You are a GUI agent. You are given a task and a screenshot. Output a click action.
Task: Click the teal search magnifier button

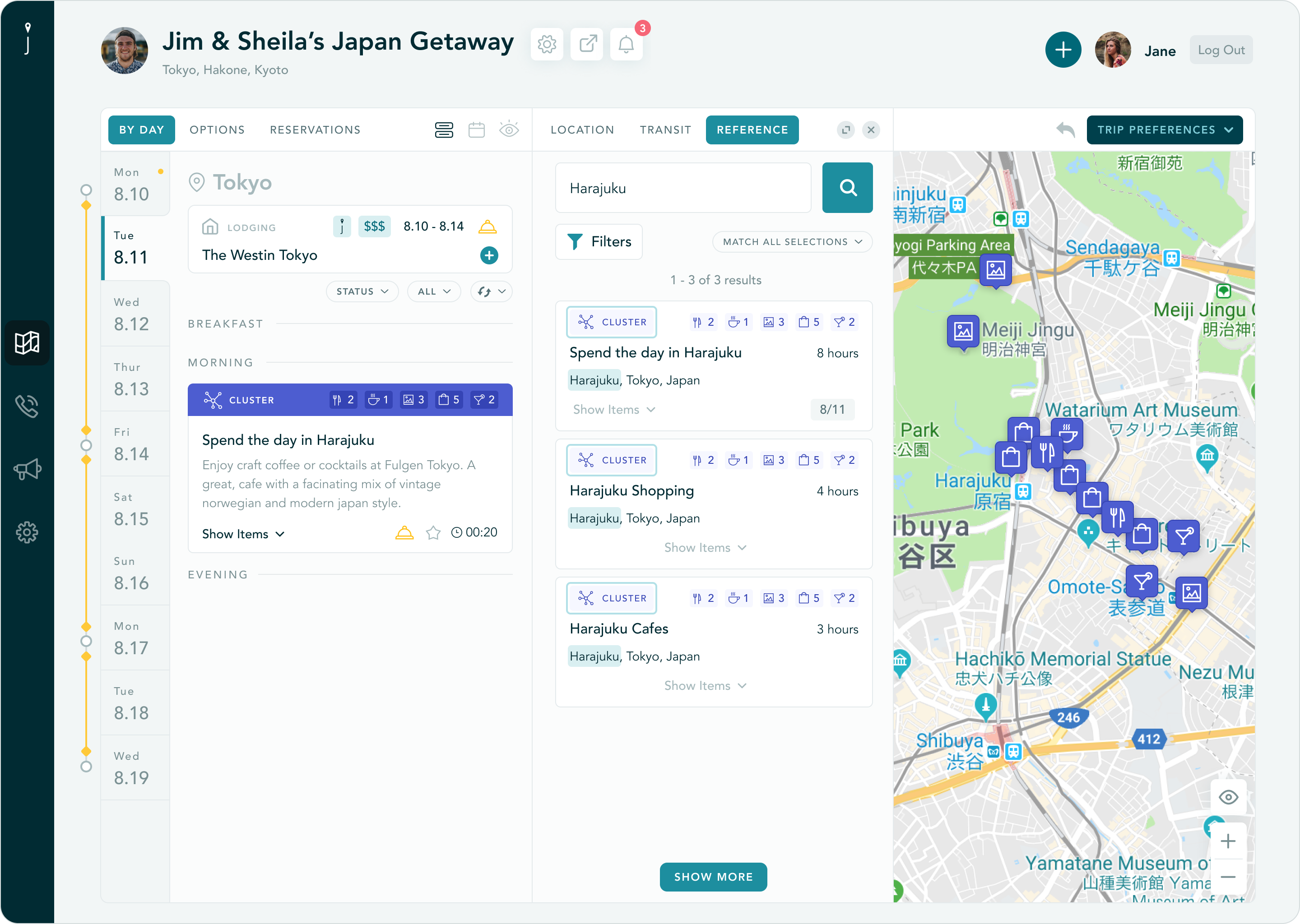(x=847, y=188)
